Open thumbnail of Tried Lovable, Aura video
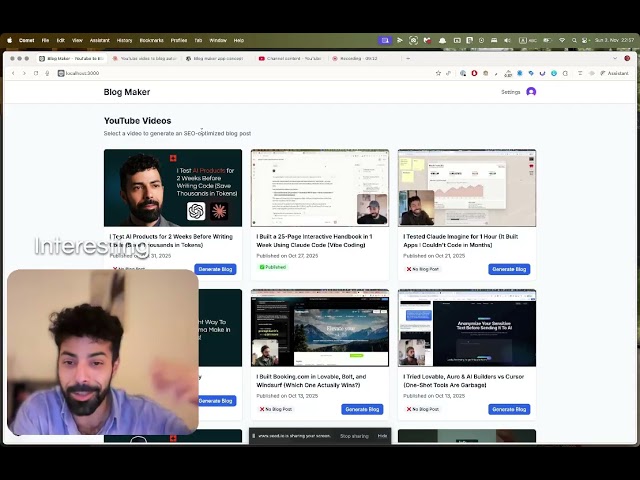 (467, 328)
